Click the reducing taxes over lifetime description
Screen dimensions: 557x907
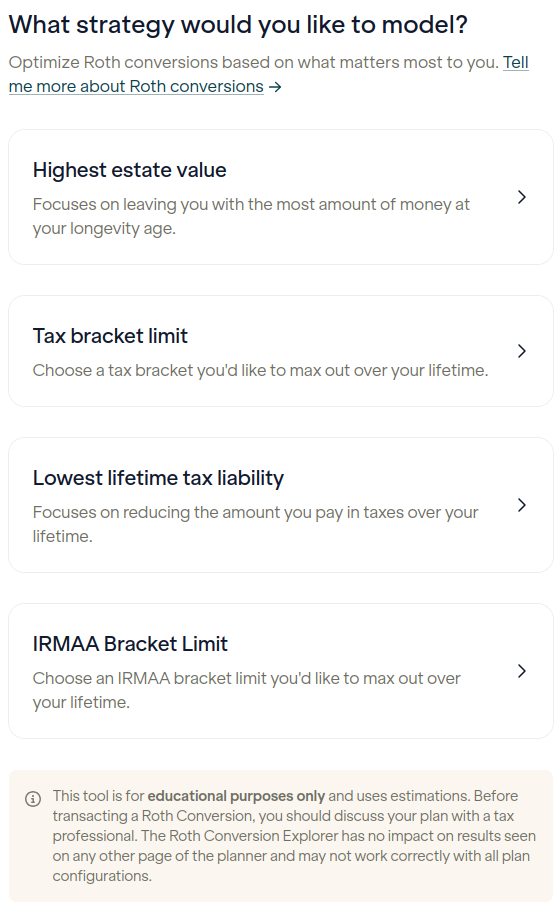[x=255, y=524]
